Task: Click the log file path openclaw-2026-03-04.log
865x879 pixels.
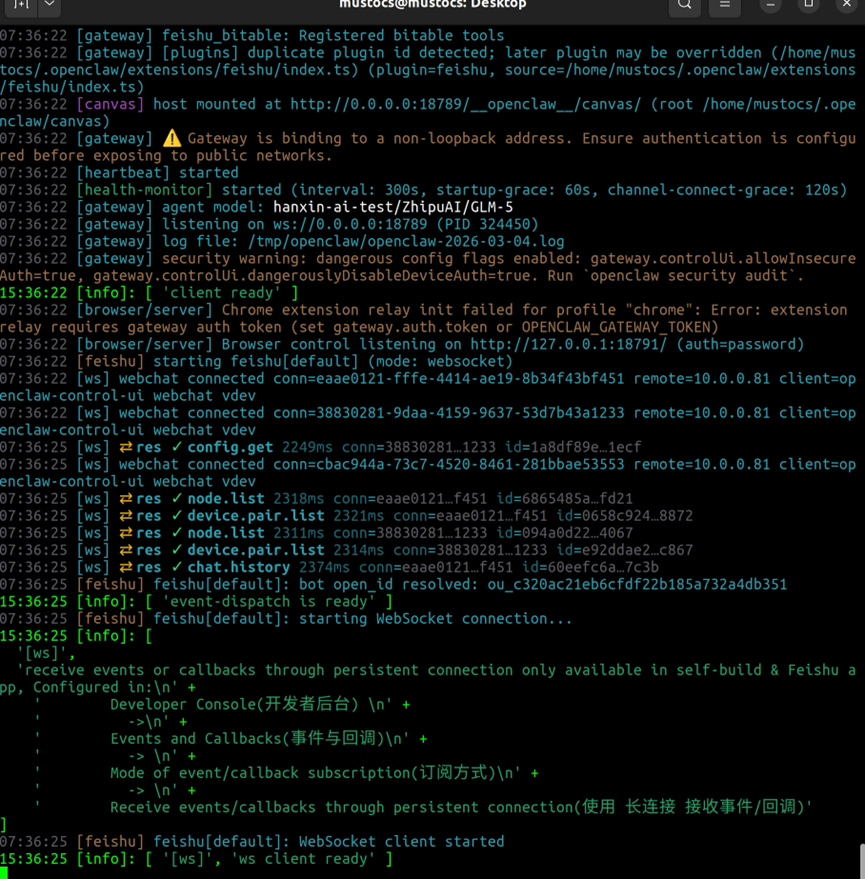Action: pyautogui.click(x=406, y=242)
